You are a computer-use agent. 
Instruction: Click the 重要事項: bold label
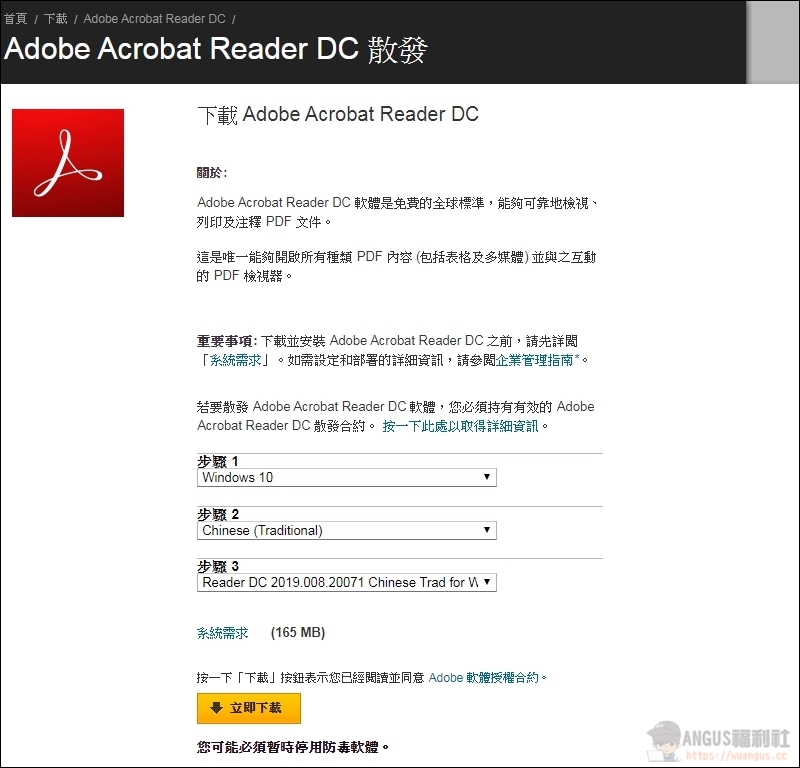227,341
